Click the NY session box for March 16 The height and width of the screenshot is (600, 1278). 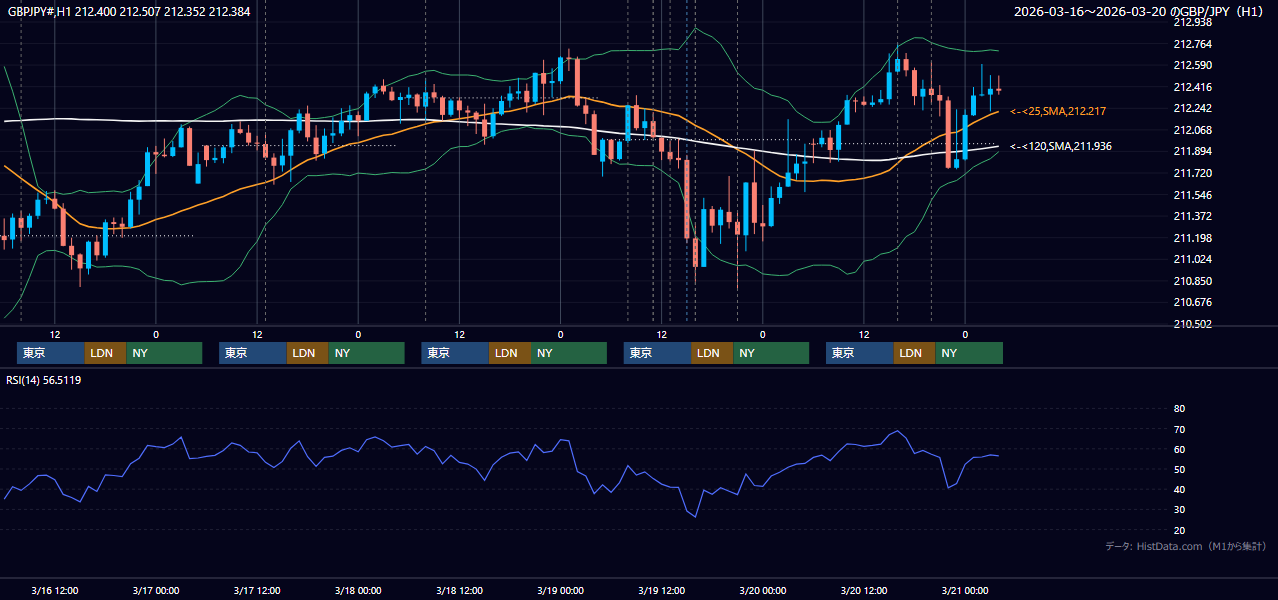[164, 353]
